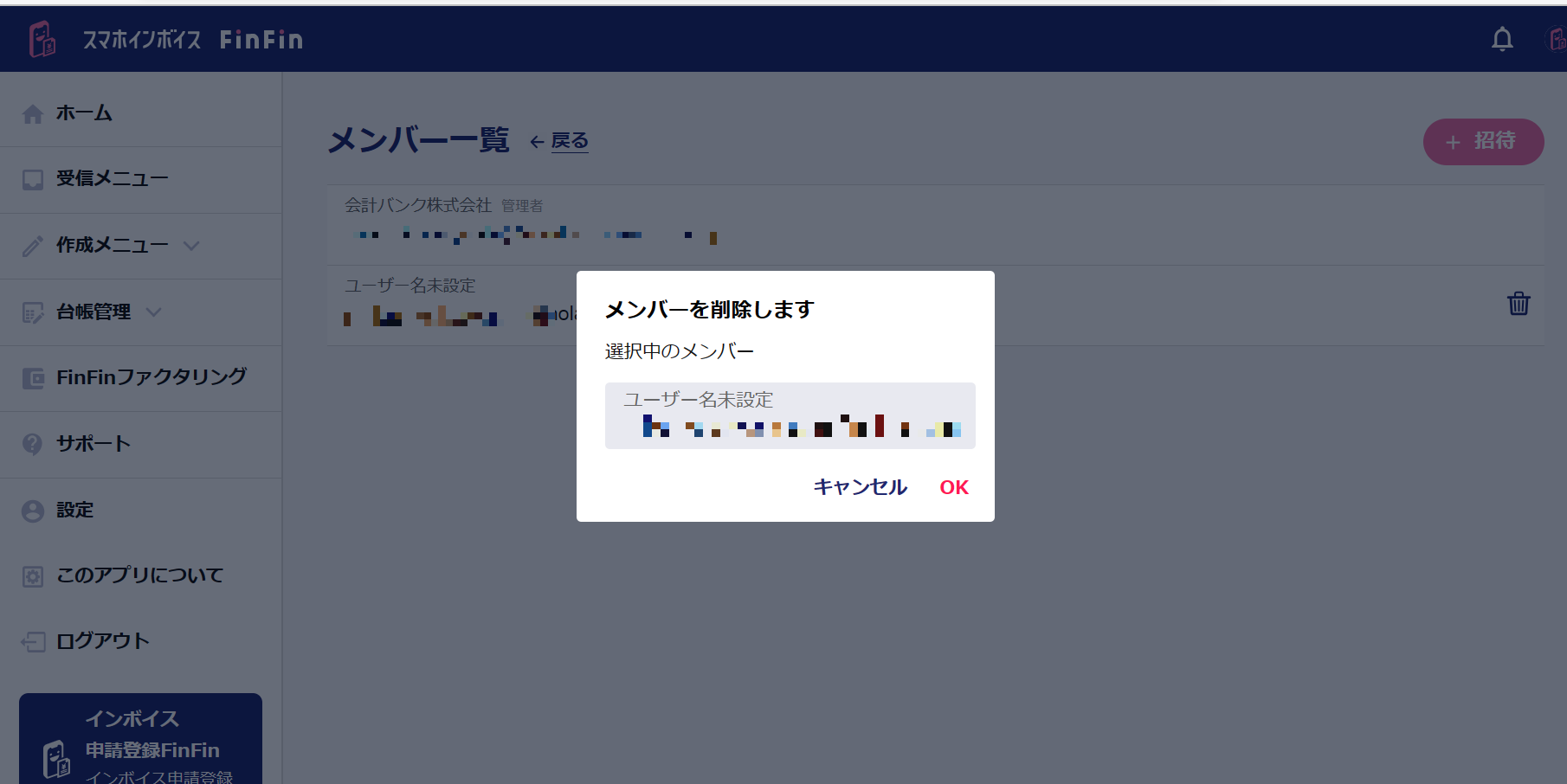
Task: Click the FinFinファクタリング wallet icon
Action: [x=33, y=378]
